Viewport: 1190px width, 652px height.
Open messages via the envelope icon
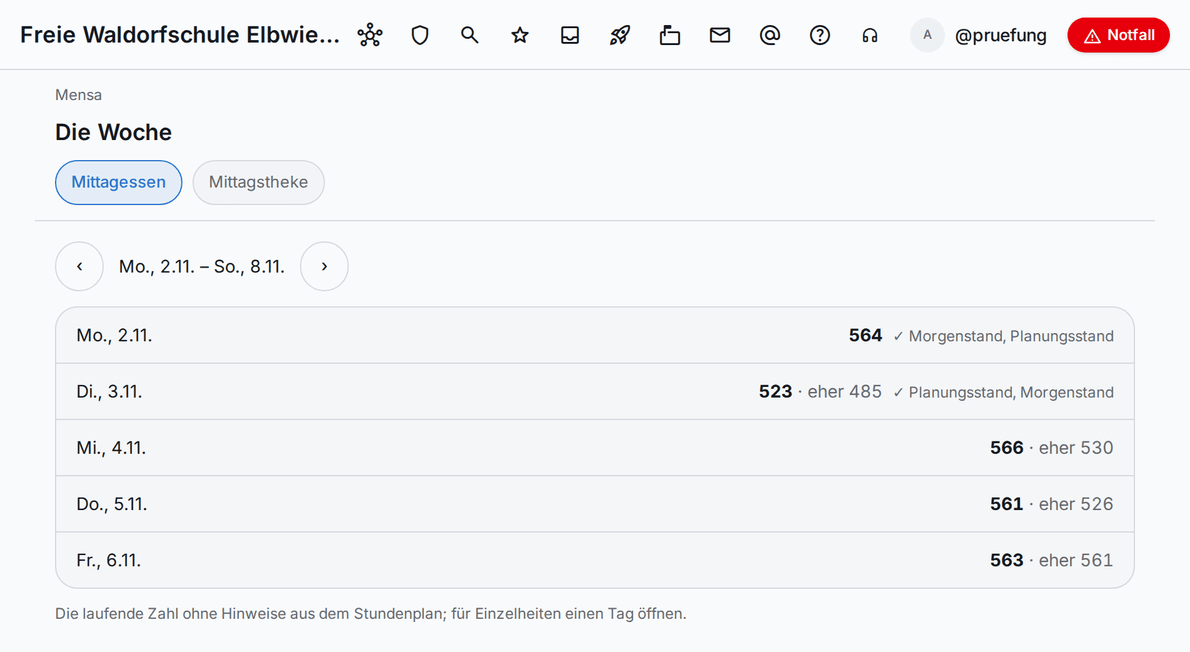click(x=720, y=35)
